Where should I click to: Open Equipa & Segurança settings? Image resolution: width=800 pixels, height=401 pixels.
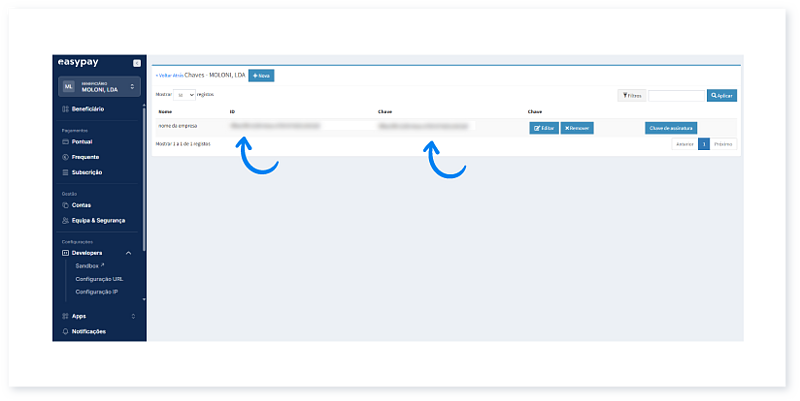pyautogui.click(x=98, y=220)
